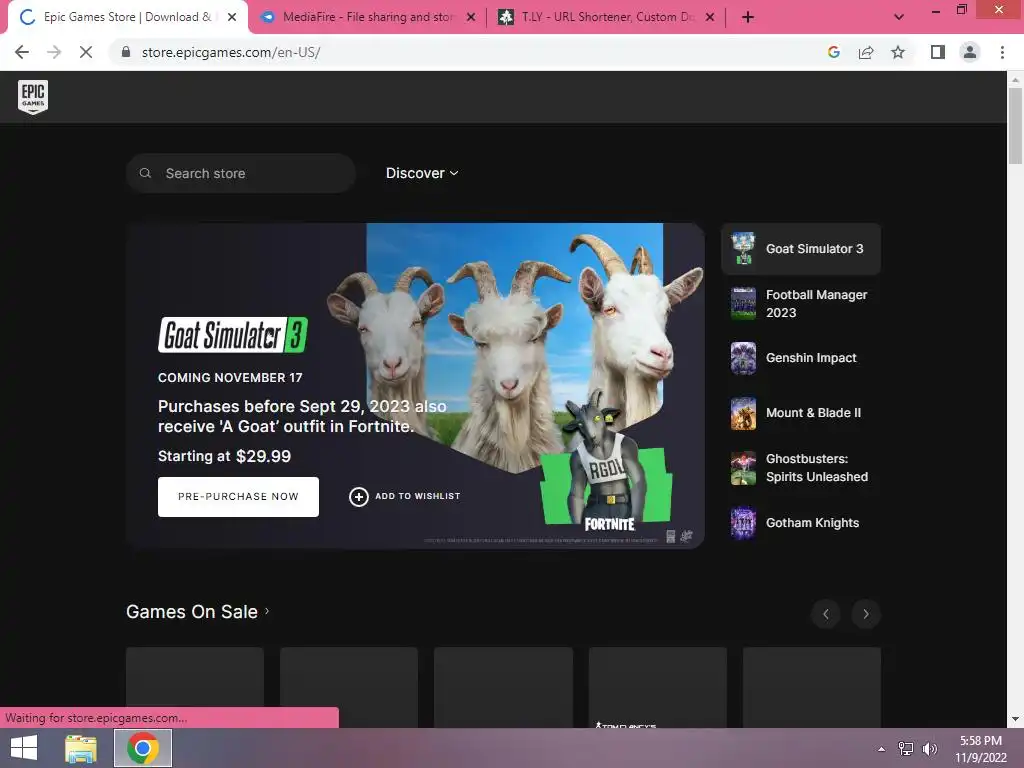This screenshot has height=768, width=1024.
Task: Bookmark this page with star icon
Action: (898, 52)
